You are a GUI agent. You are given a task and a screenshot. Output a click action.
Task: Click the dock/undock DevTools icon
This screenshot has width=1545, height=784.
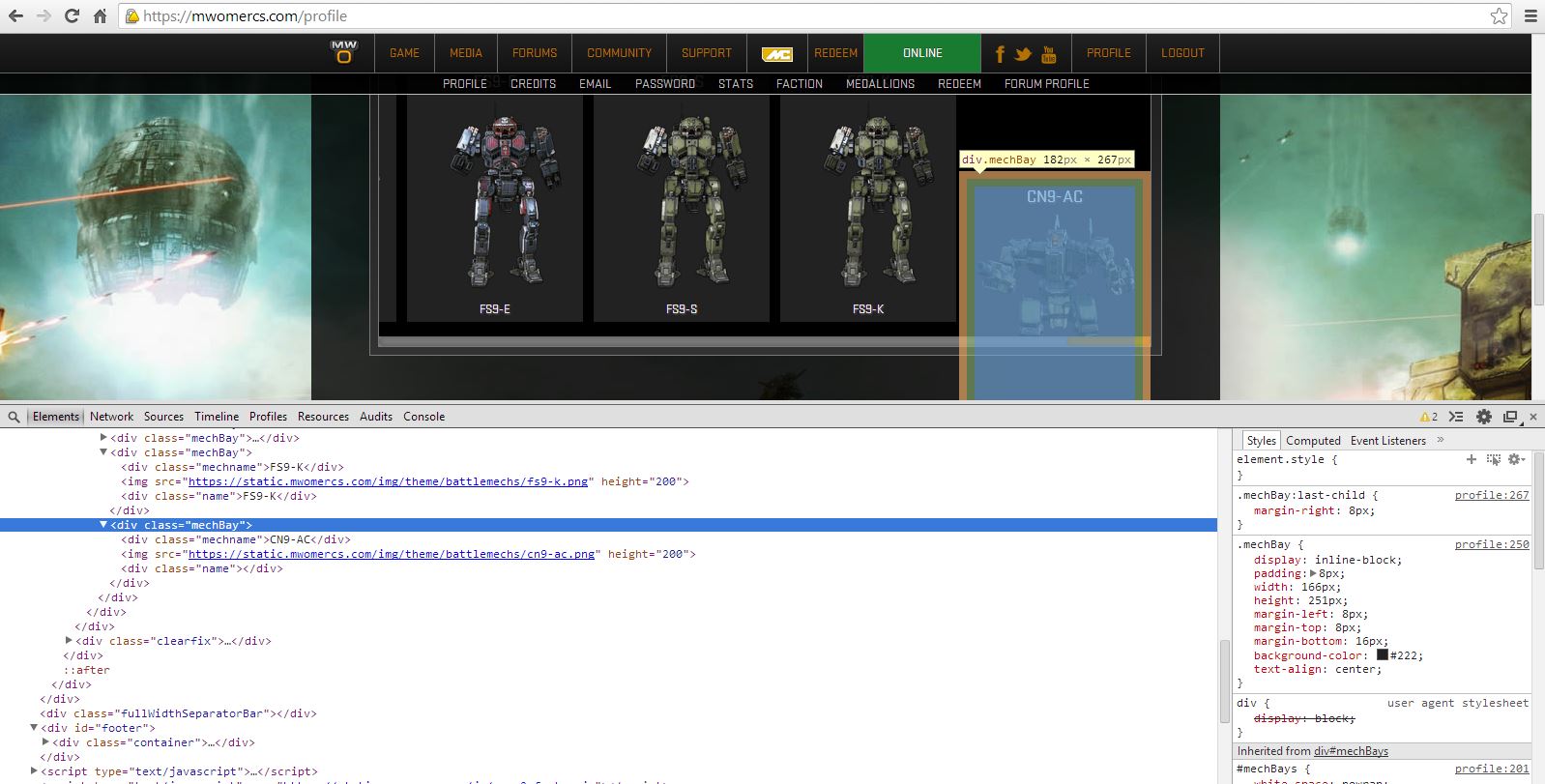point(1509,417)
